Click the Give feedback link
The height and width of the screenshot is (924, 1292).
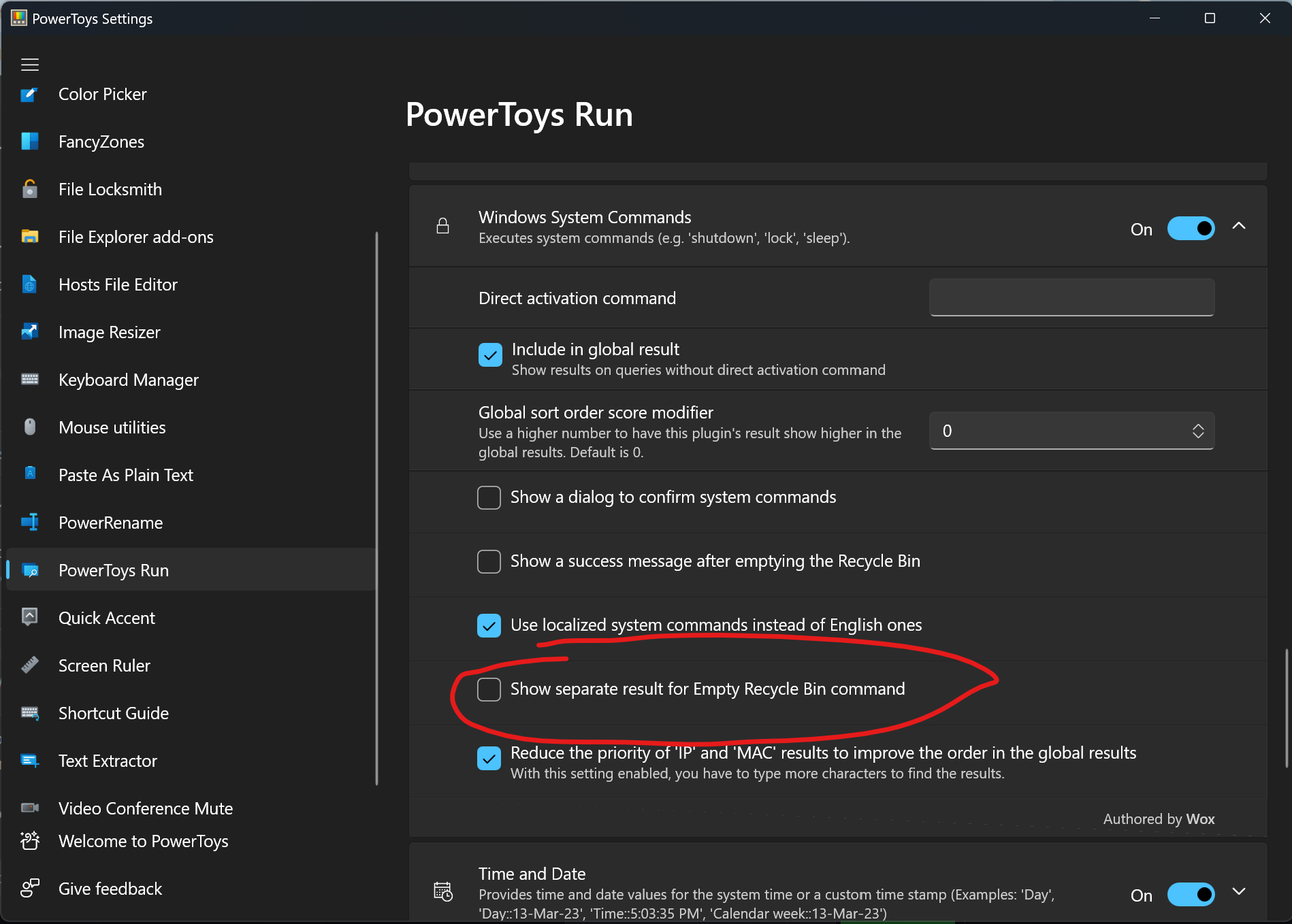110,888
